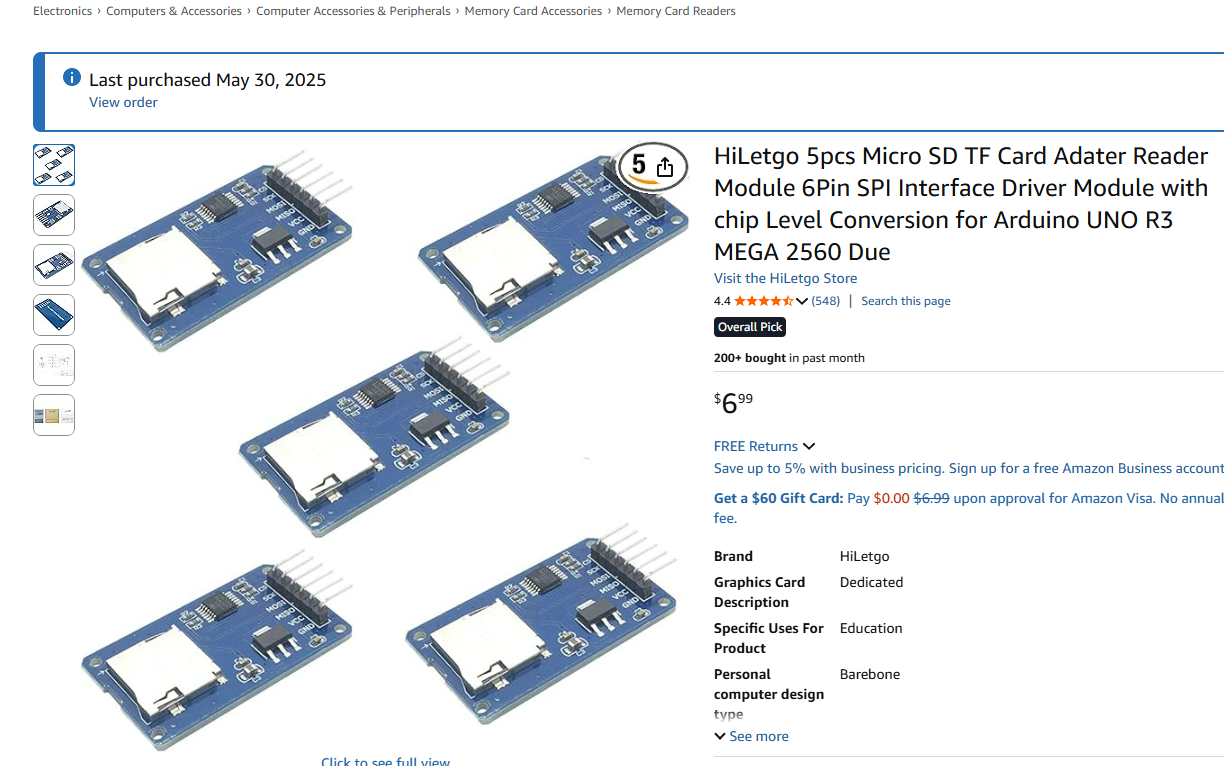The image size is (1224, 766).
Task: Open the 548 reviews count link
Action: pos(825,301)
